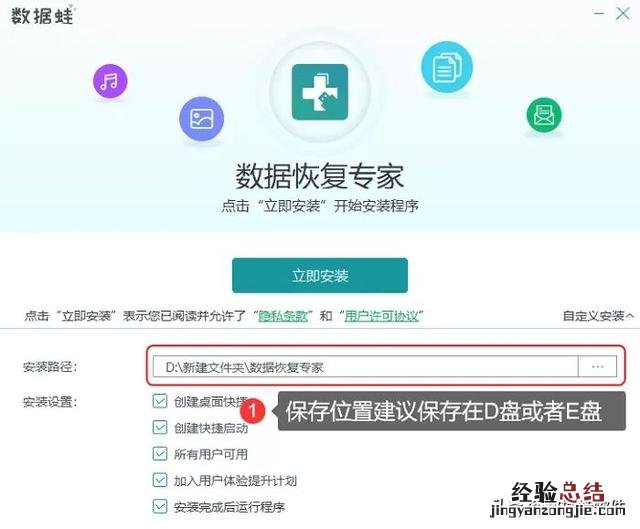Click the central data recovery app icon
This screenshot has height=529, width=640.
click(320, 92)
